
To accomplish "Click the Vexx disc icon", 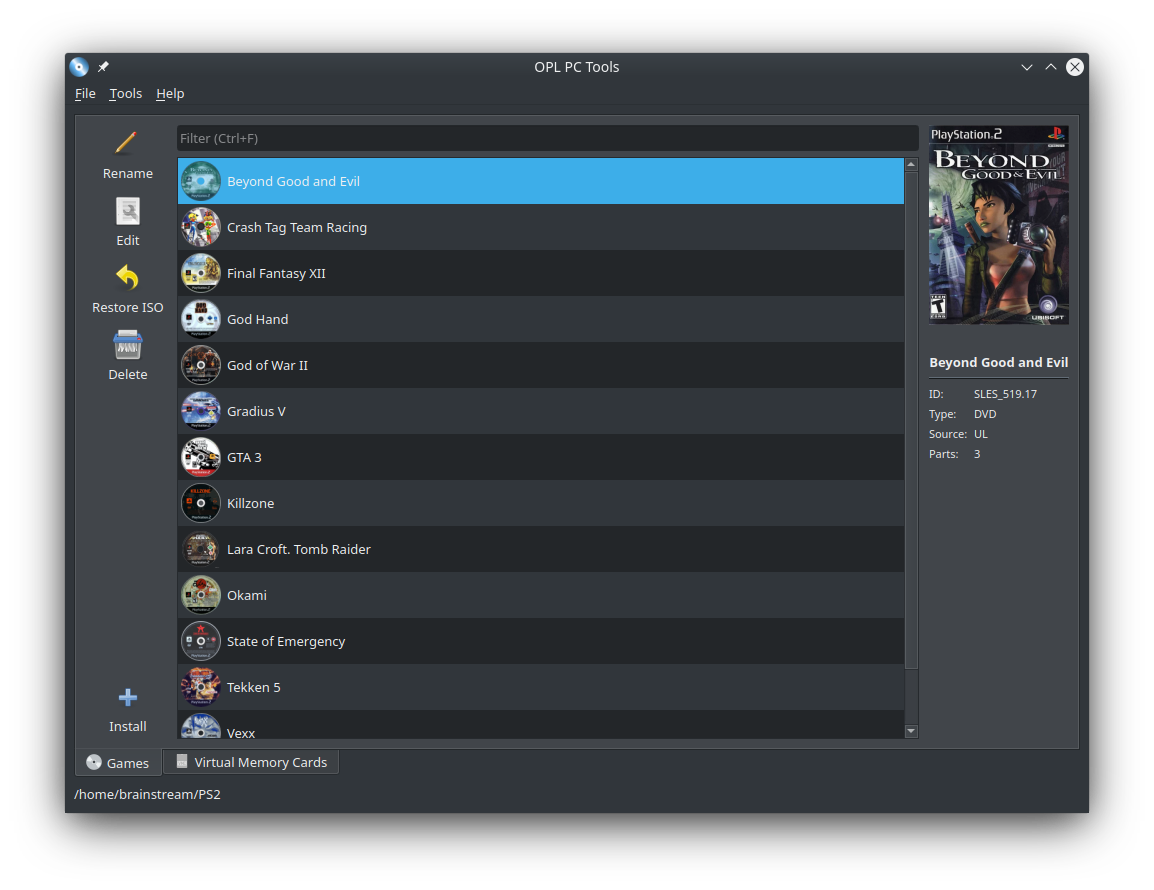I will (201, 726).
